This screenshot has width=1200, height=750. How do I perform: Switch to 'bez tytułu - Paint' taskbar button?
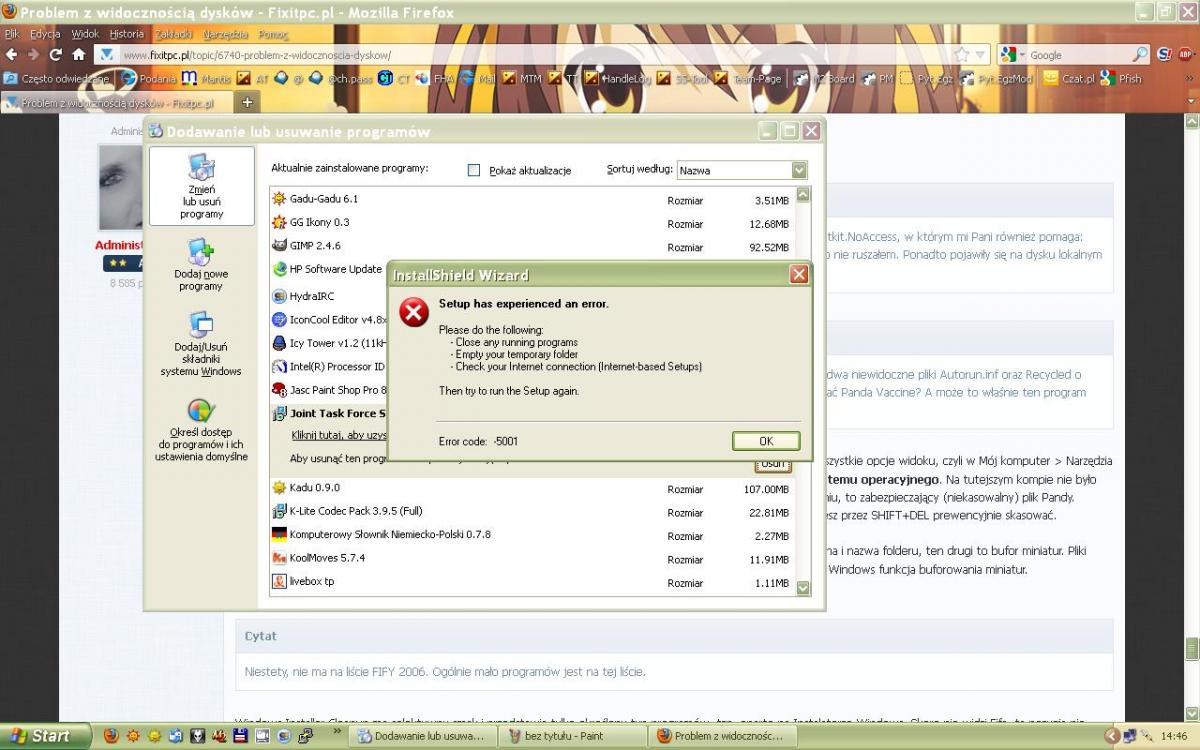pos(573,736)
